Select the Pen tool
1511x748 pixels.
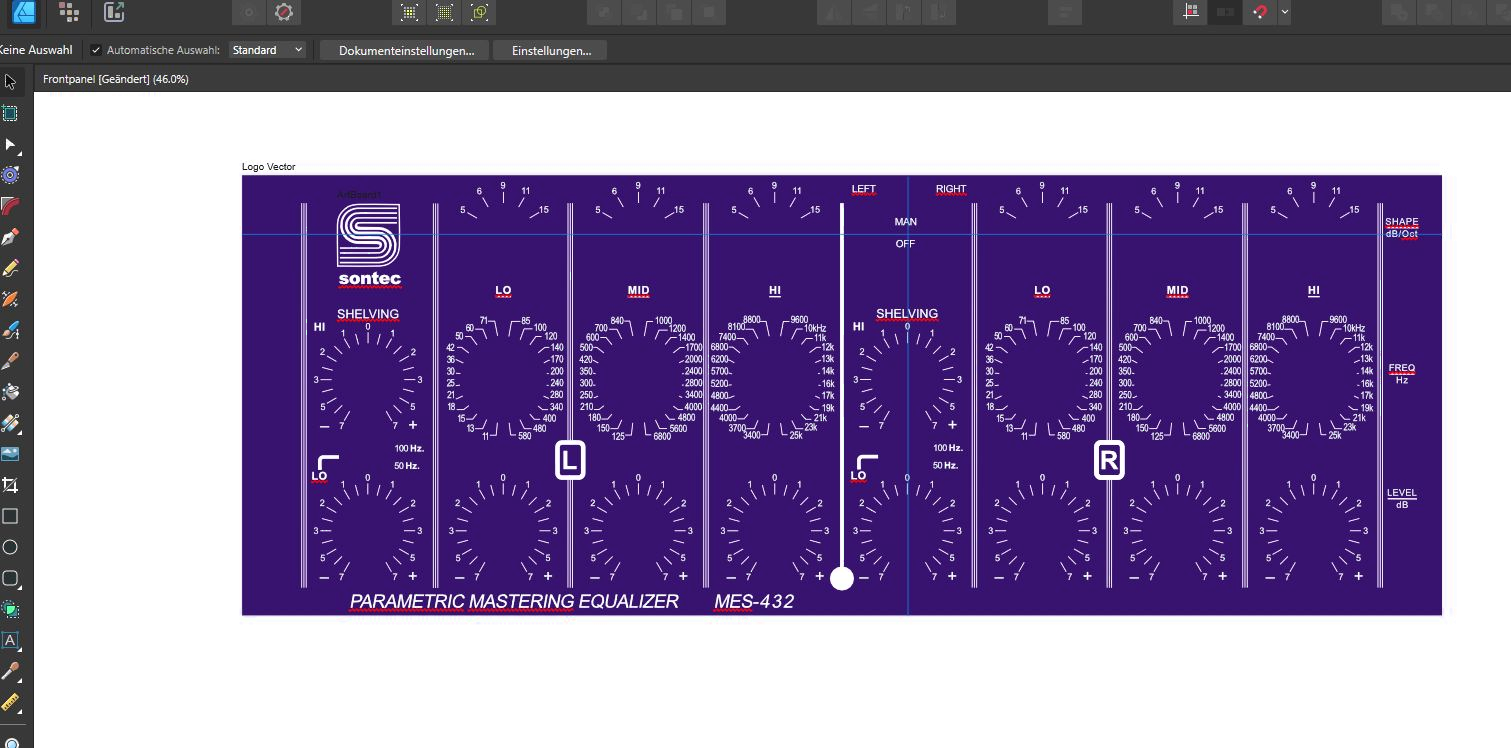point(11,238)
